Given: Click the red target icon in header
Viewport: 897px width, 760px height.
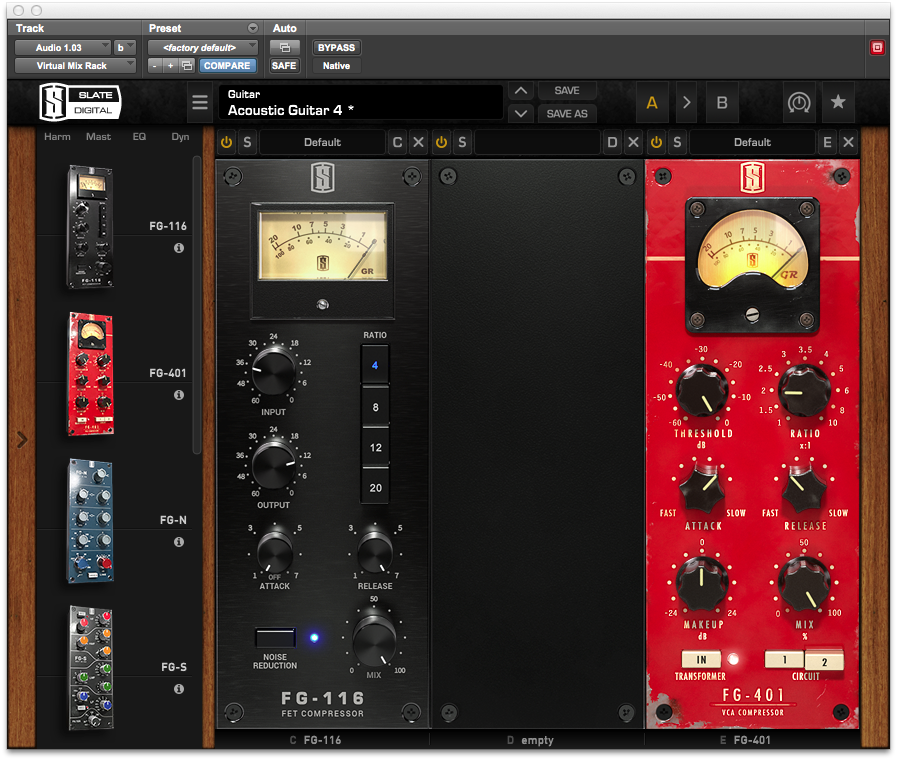Looking at the screenshot, I should tap(877, 47).
